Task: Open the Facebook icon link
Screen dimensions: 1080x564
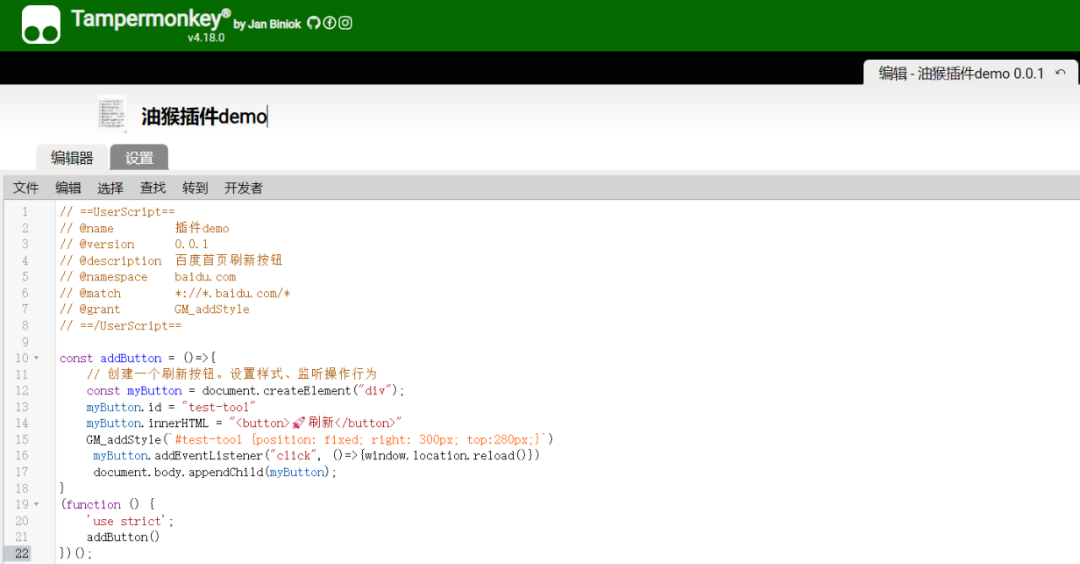Action: pos(329,23)
